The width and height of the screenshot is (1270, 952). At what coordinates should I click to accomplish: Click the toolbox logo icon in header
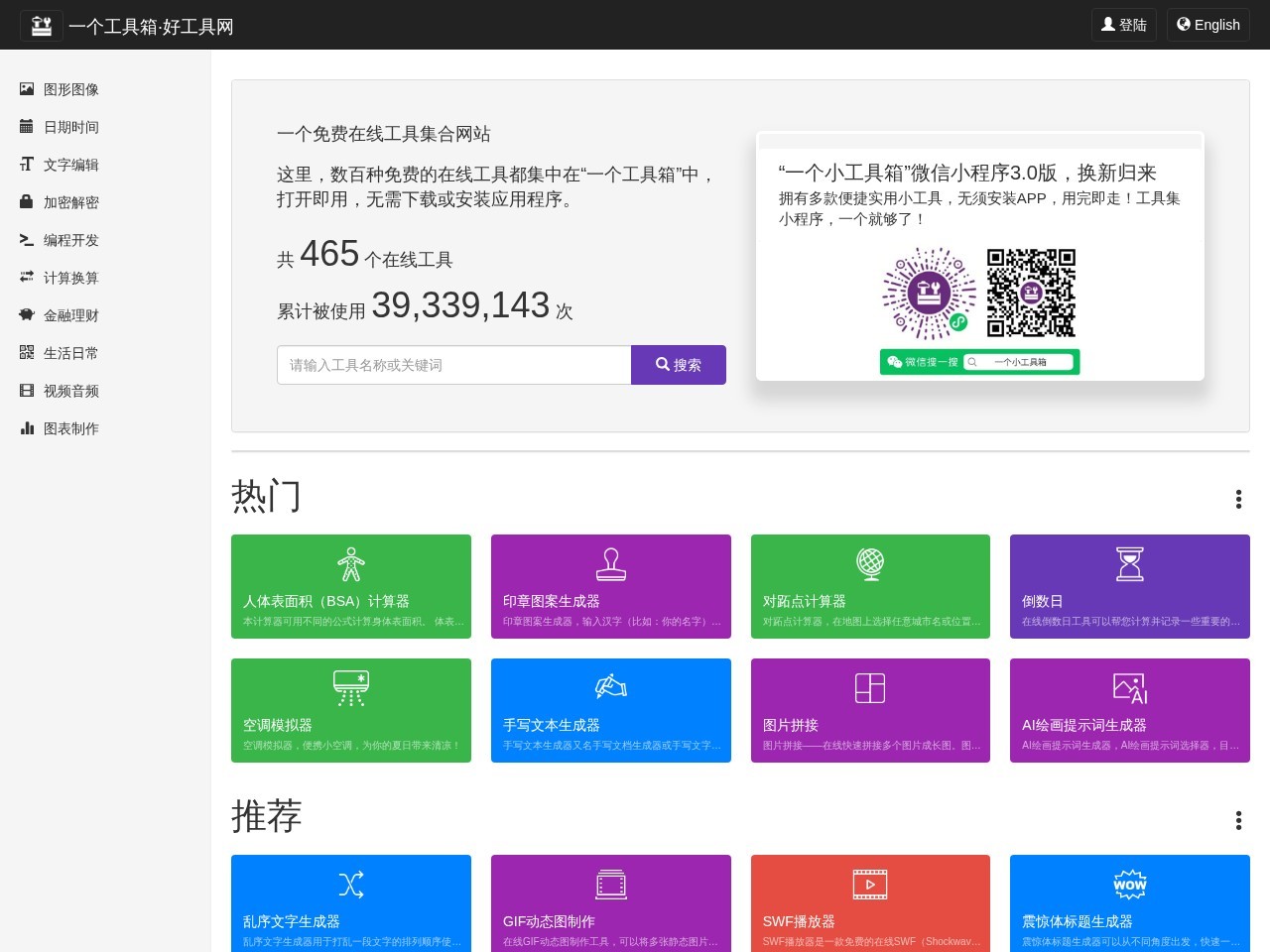point(42,25)
